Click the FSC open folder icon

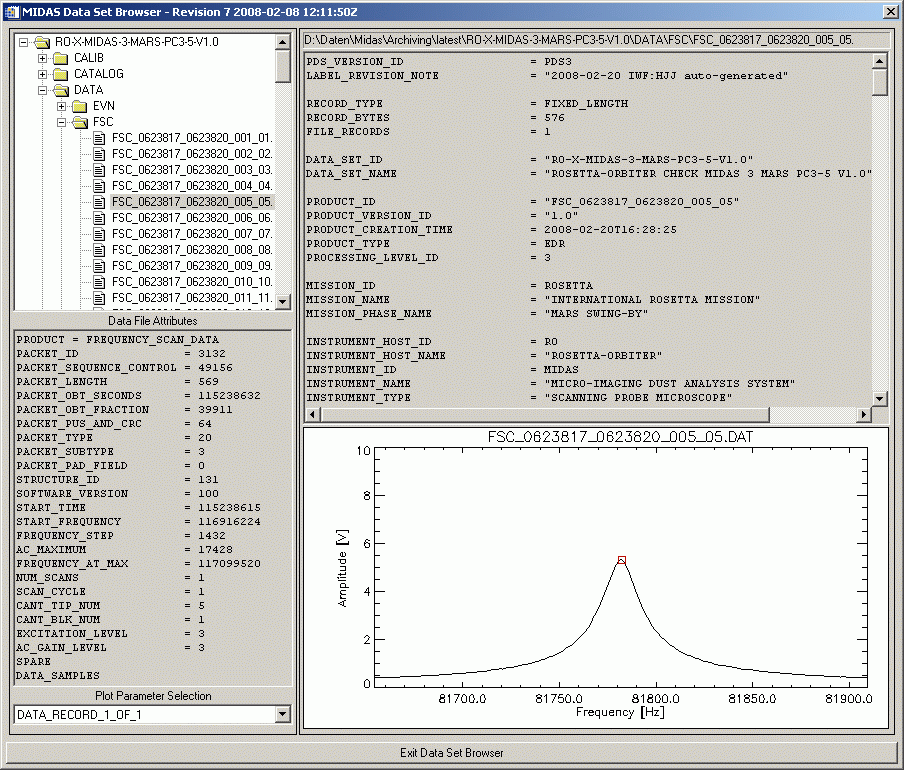pos(79,122)
